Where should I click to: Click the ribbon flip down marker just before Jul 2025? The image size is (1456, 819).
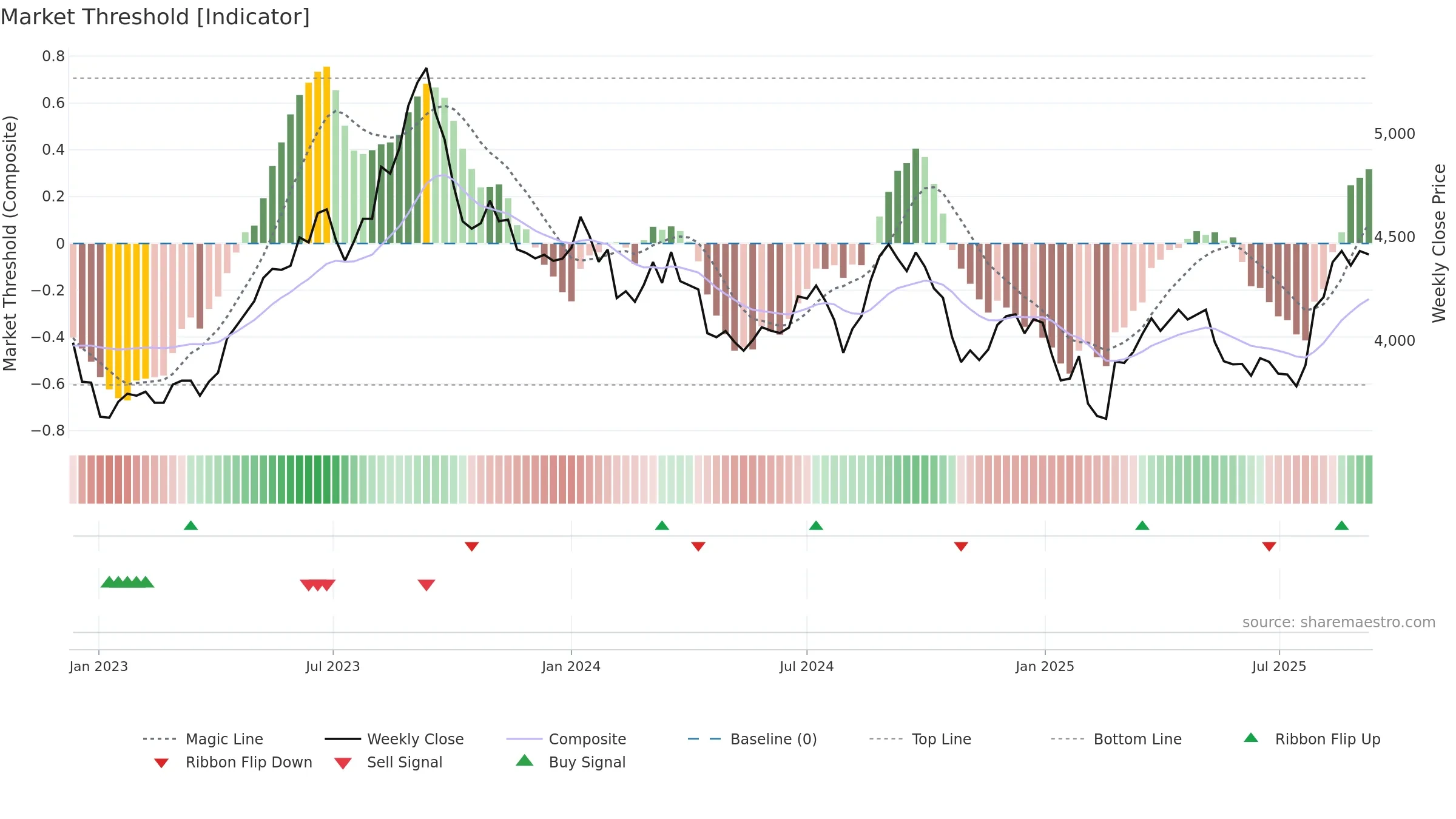1269,547
